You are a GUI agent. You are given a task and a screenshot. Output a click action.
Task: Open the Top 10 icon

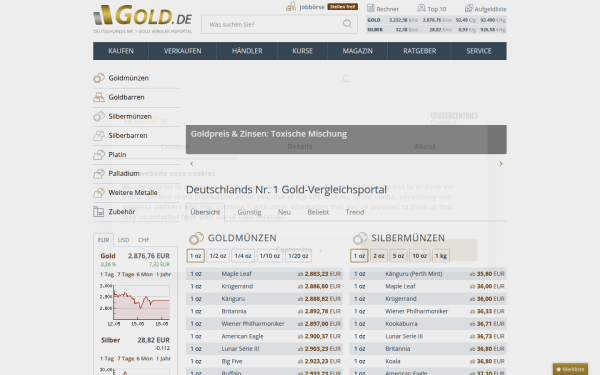click(x=421, y=8)
